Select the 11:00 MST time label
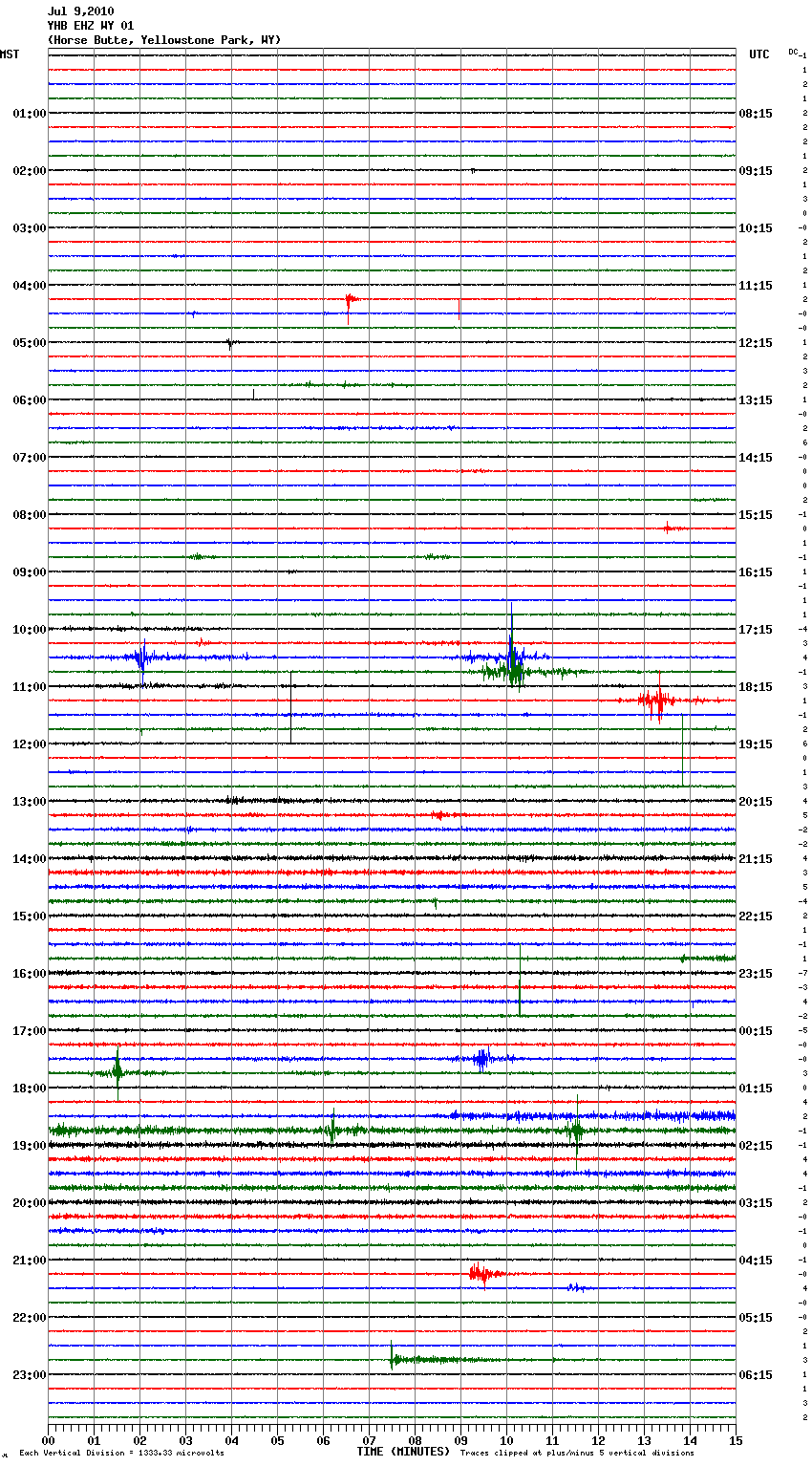The width and height of the screenshot is (812, 1466). [x=30, y=687]
